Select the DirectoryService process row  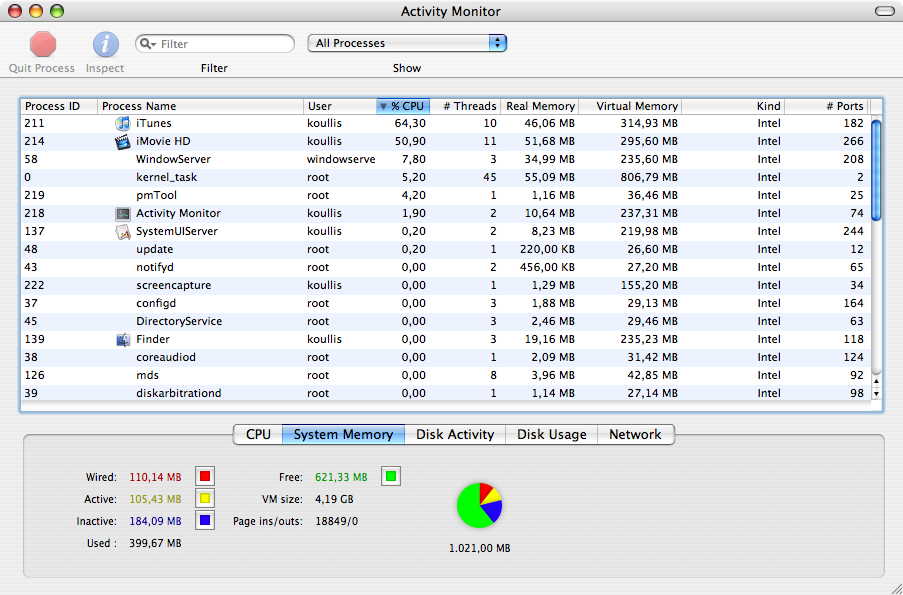445,321
